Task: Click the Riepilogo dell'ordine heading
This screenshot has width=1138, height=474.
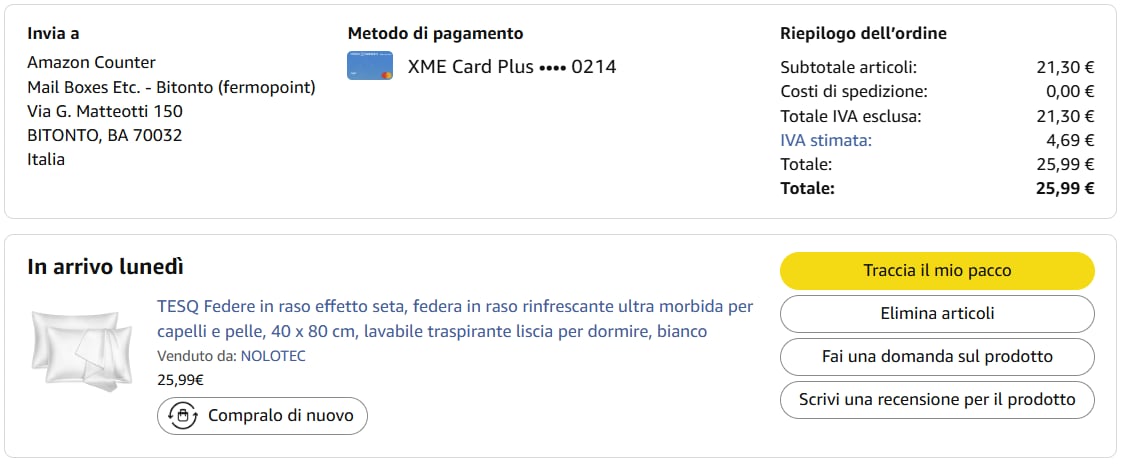Action: (863, 33)
